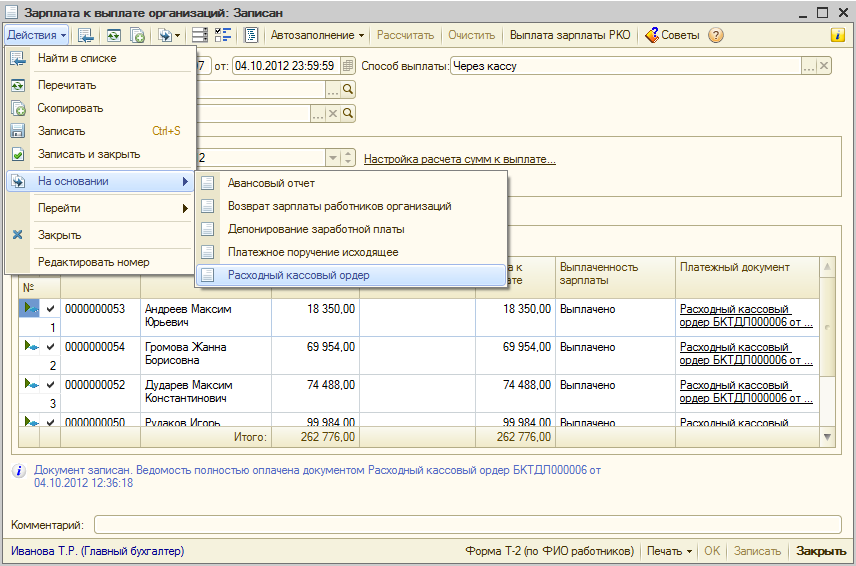The image size is (856, 566).
Task: Click the Перечитать reread toolbar icon
Action: (113, 35)
